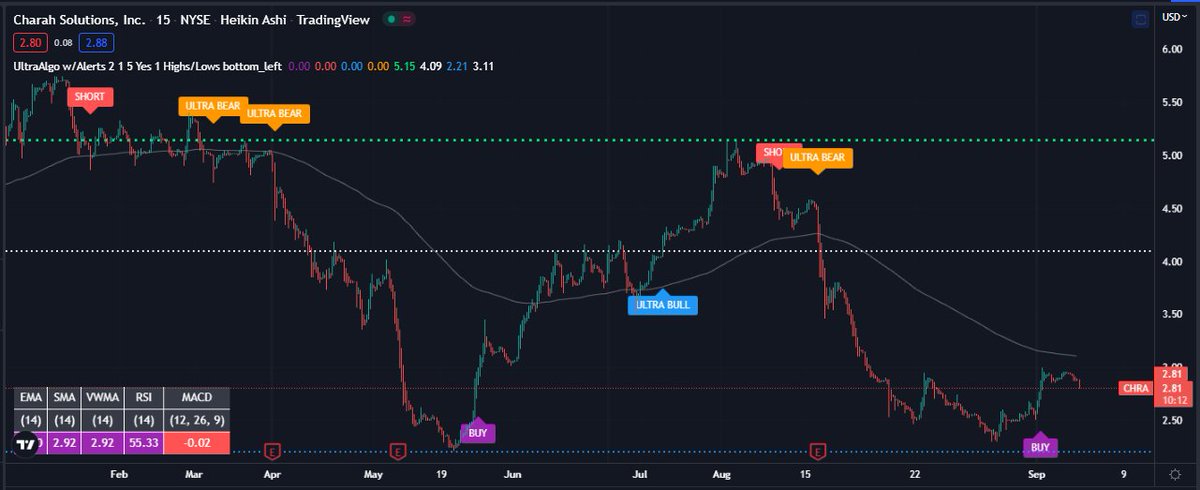Click the 4.00 price axis label
The width and height of the screenshot is (1200, 490).
[1171, 262]
